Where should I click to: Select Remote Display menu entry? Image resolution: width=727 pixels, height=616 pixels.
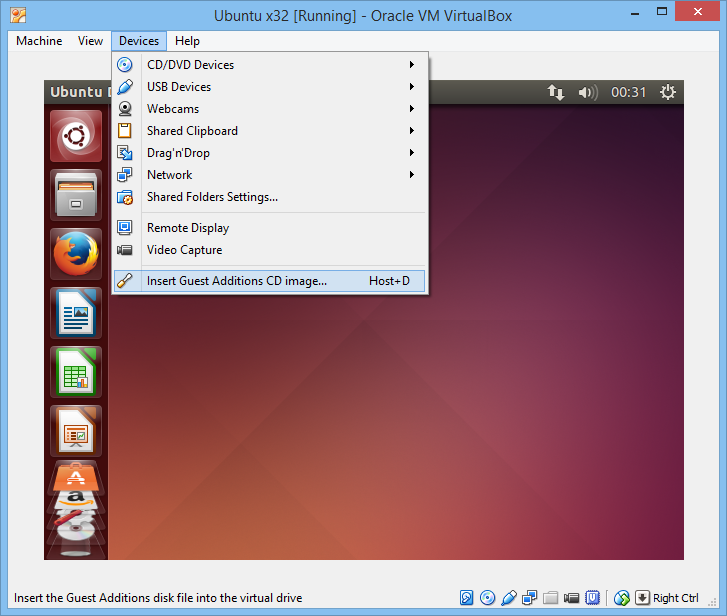[269, 228]
